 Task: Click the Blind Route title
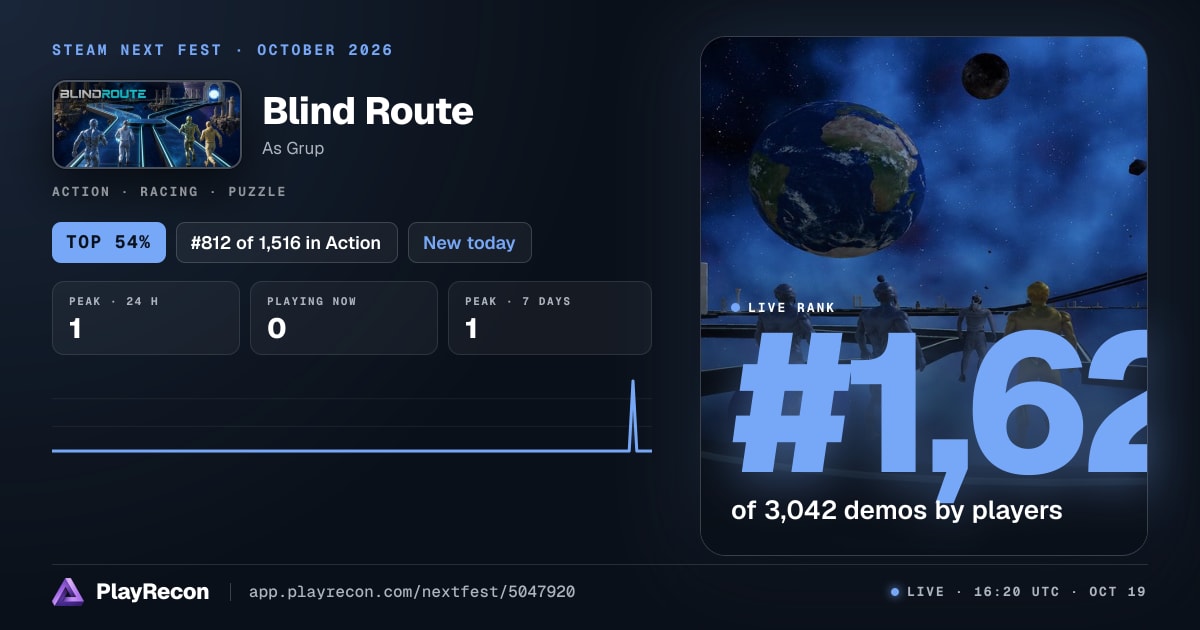pyautogui.click(x=368, y=111)
